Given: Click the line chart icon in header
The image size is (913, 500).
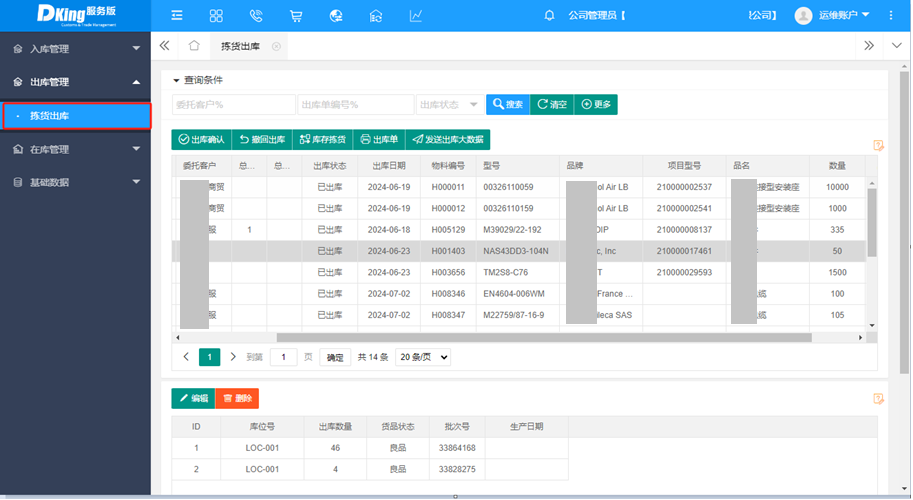Looking at the screenshot, I should pyautogui.click(x=416, y=16).
